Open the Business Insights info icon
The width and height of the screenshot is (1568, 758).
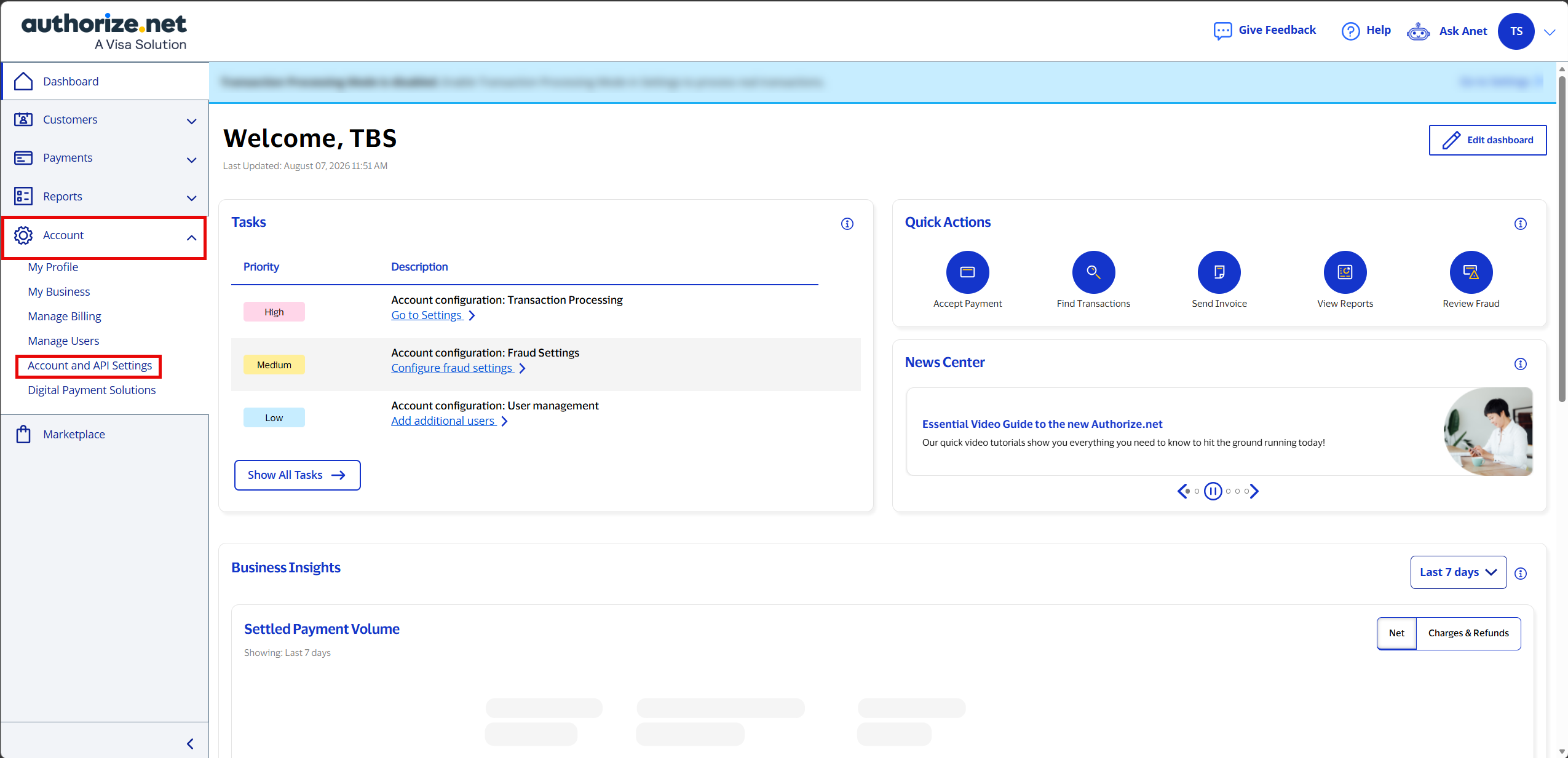click(x=1521, y=574)
